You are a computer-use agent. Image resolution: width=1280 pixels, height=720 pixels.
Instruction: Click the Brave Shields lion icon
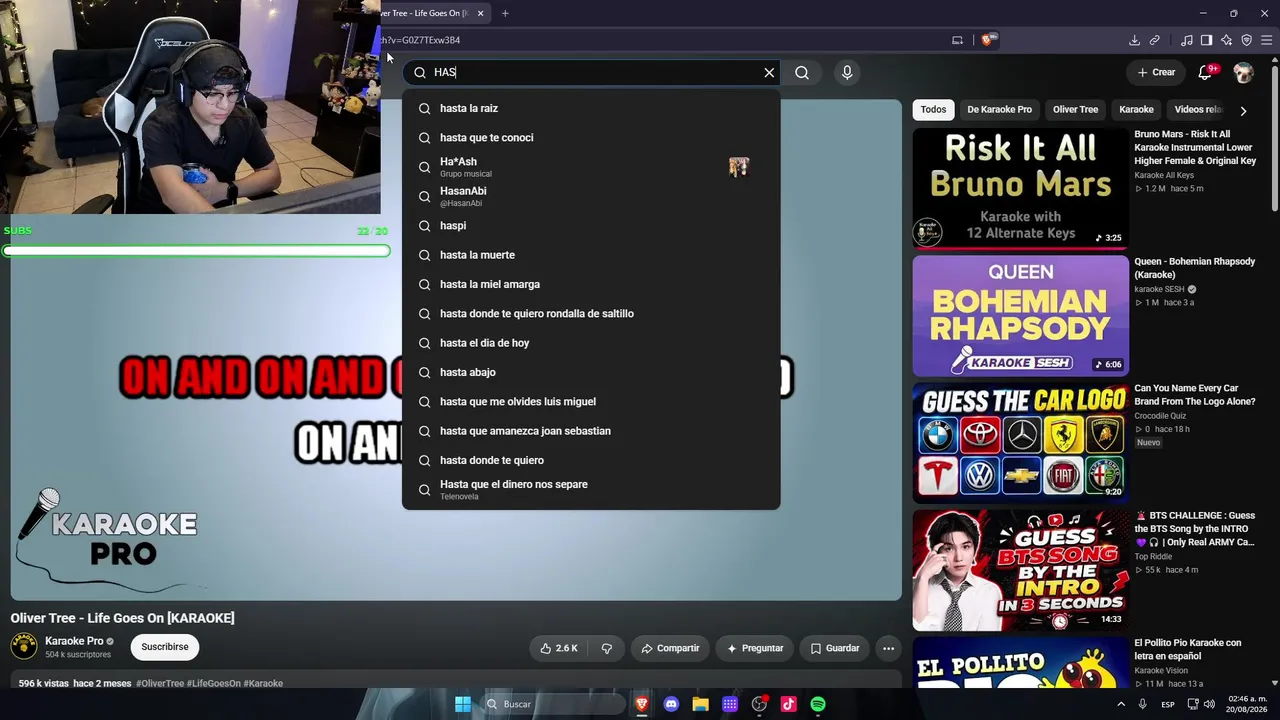click(x=988, y=40)
